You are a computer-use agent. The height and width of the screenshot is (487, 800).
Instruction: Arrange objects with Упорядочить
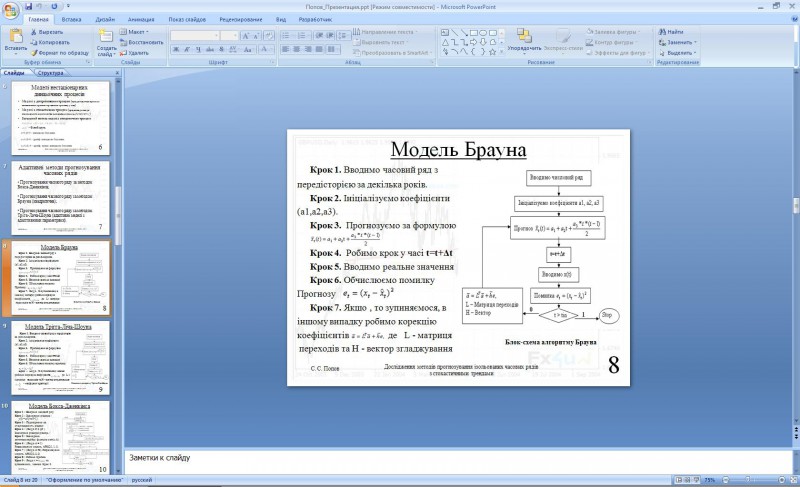pyautogui.click(x=524, y=40)
